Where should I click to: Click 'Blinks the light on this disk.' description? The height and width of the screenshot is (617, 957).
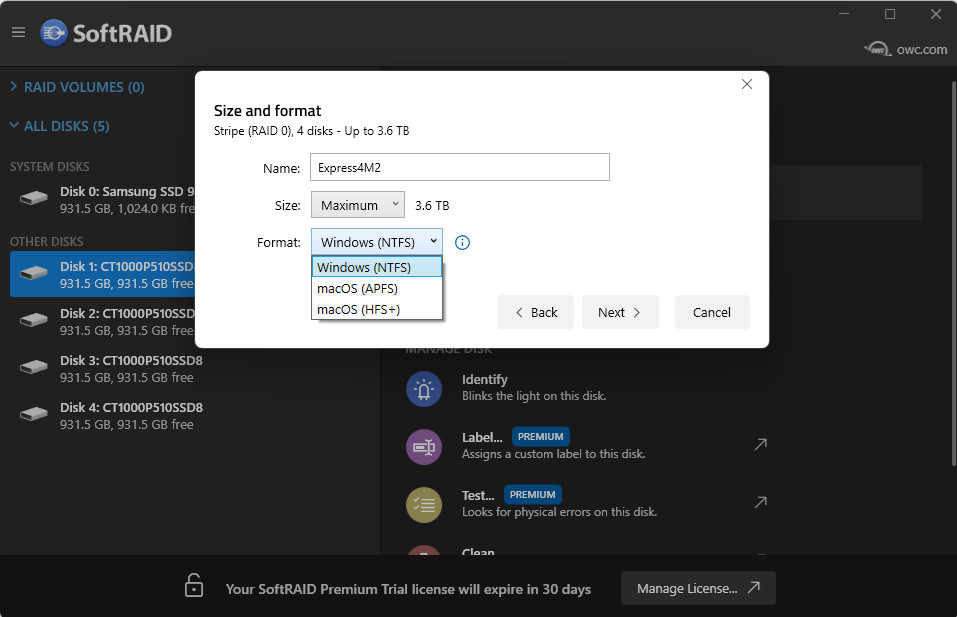coord(534,396)
